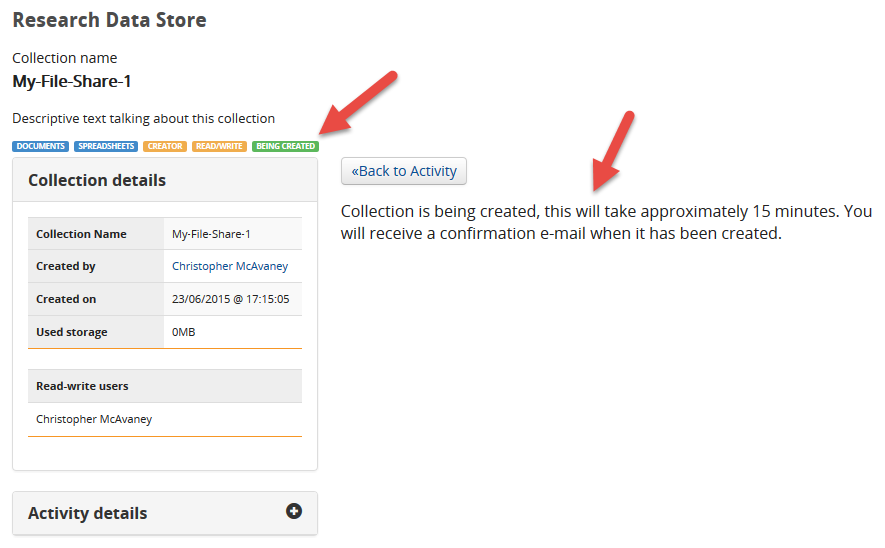Select the Collection Name value in table

[211, 234]
